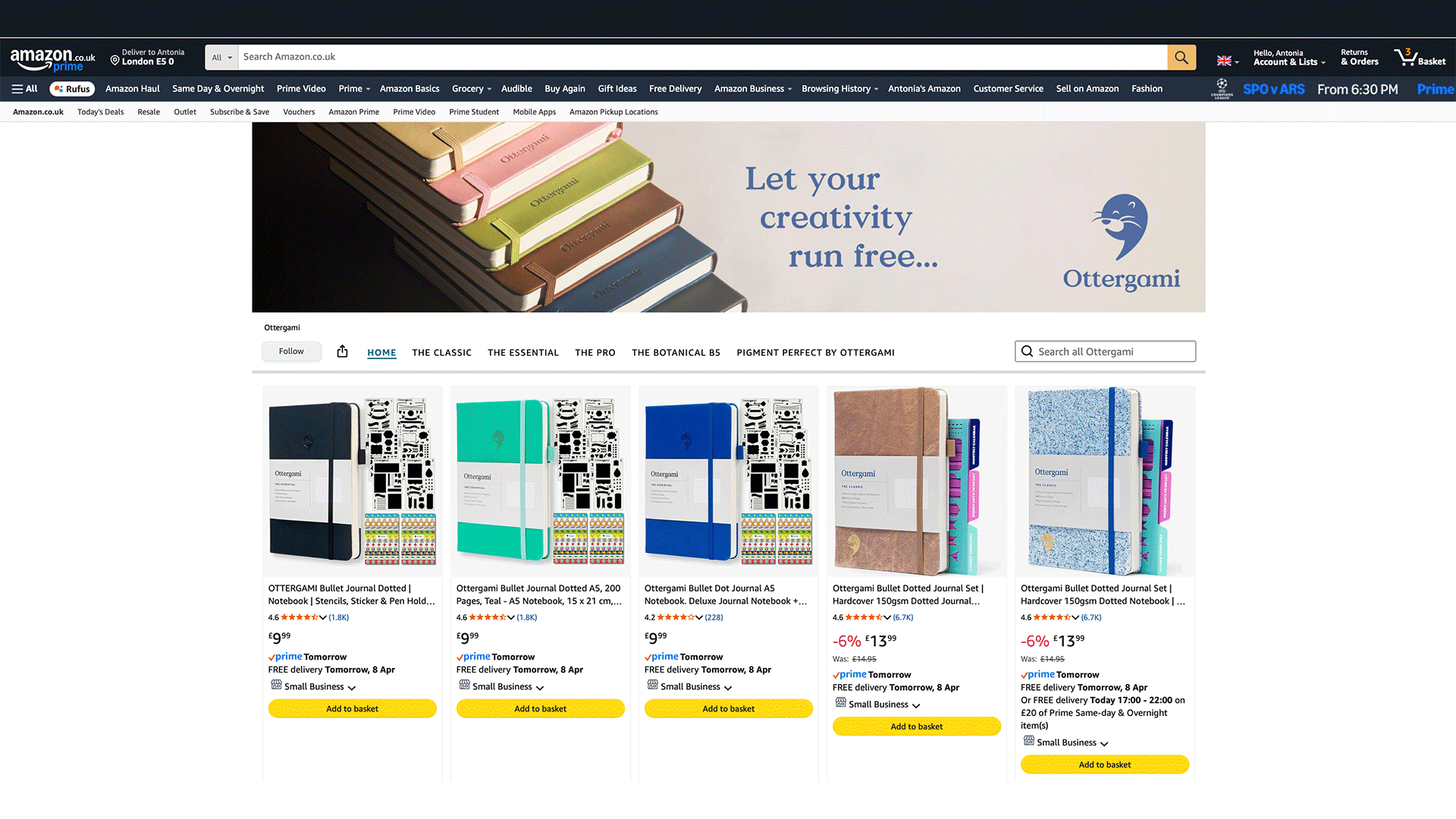Open the star rating popover of blue notebook
Image resolution: width=1456 pixels, height=819 pixels.
pos(679,617)
